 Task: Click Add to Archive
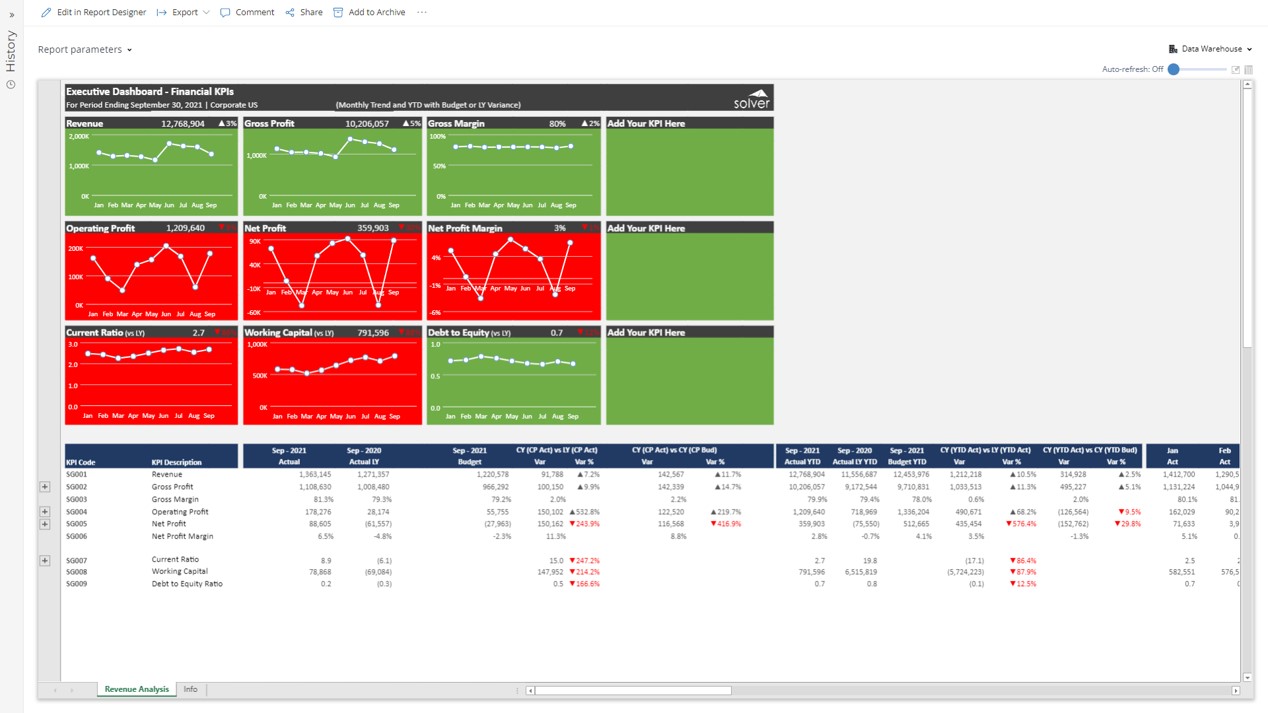[x=369, y=12]
